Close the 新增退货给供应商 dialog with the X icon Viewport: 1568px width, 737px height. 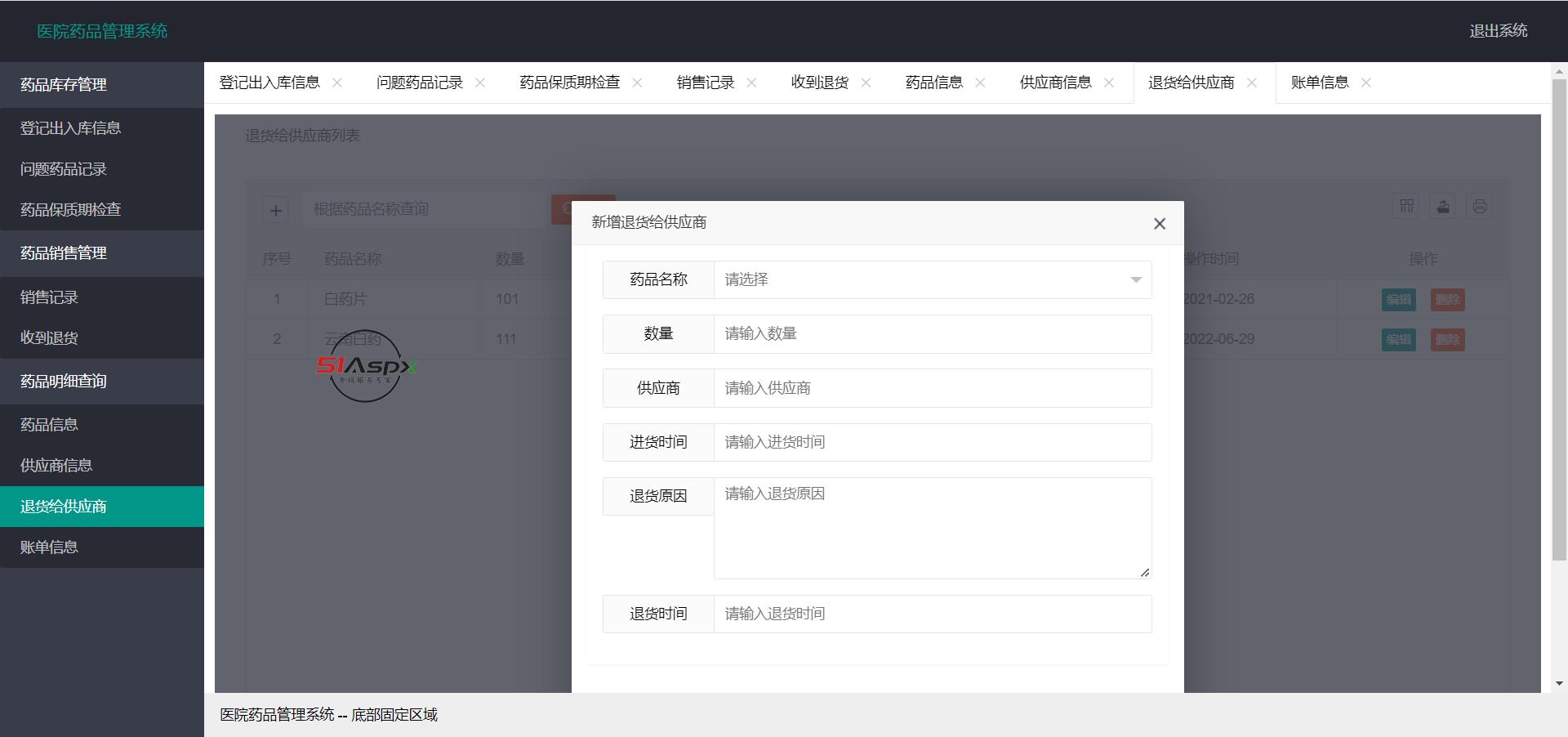[1159, 223]
